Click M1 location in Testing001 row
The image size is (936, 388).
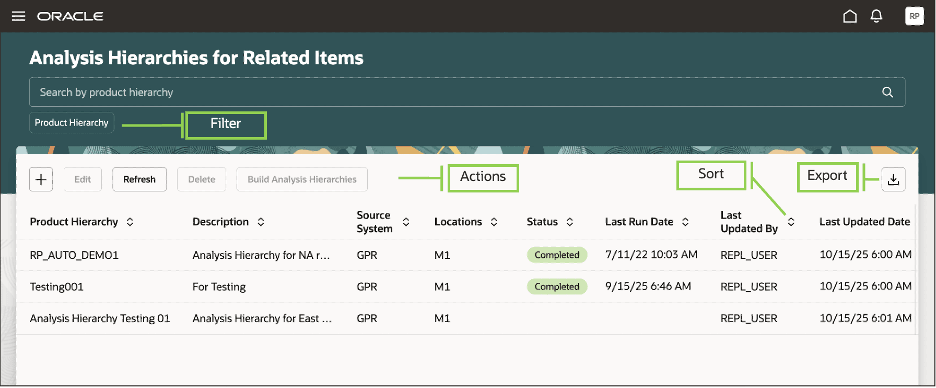click(442, 287)
